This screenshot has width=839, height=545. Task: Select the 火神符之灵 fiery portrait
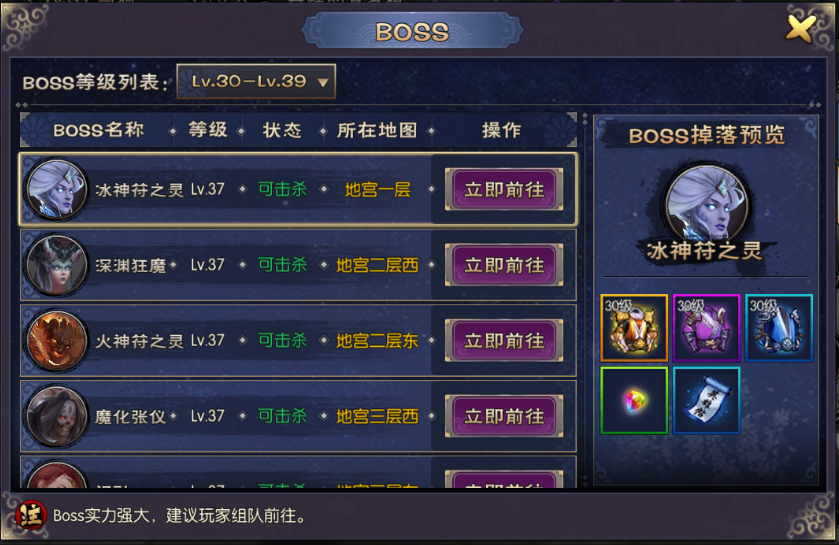tap(57, 341)
